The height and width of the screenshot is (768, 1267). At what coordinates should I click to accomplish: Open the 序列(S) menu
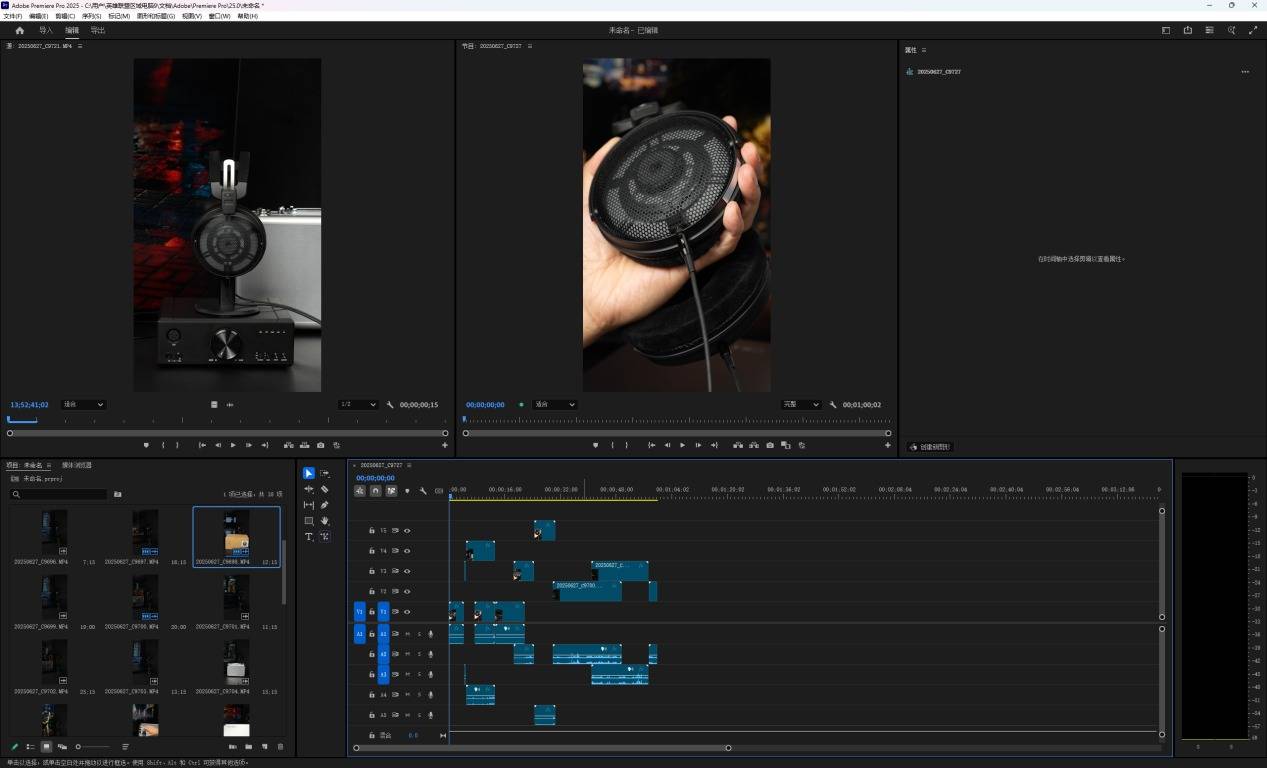pyautogui.click(x=91, y=16)
